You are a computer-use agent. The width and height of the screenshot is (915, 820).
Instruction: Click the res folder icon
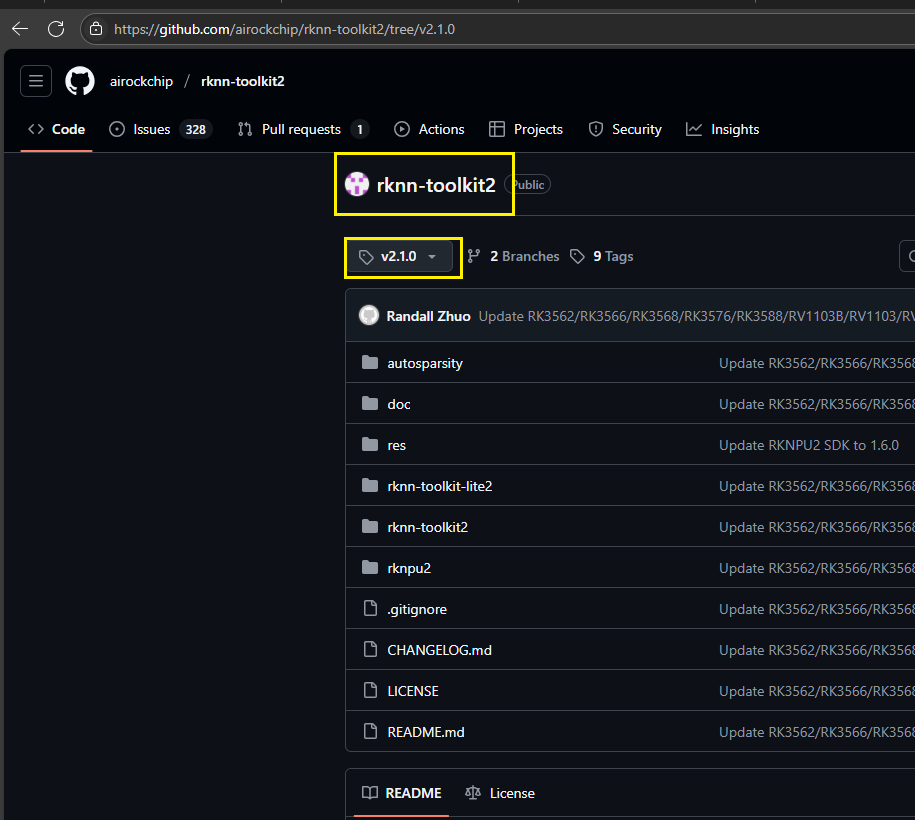click(x=370, y=445)
